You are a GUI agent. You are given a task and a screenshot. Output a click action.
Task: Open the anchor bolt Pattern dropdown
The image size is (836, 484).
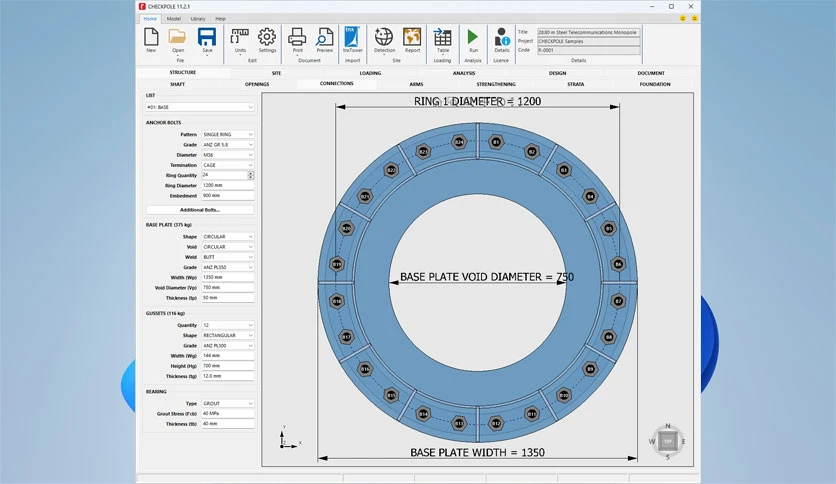pos(228,134)
